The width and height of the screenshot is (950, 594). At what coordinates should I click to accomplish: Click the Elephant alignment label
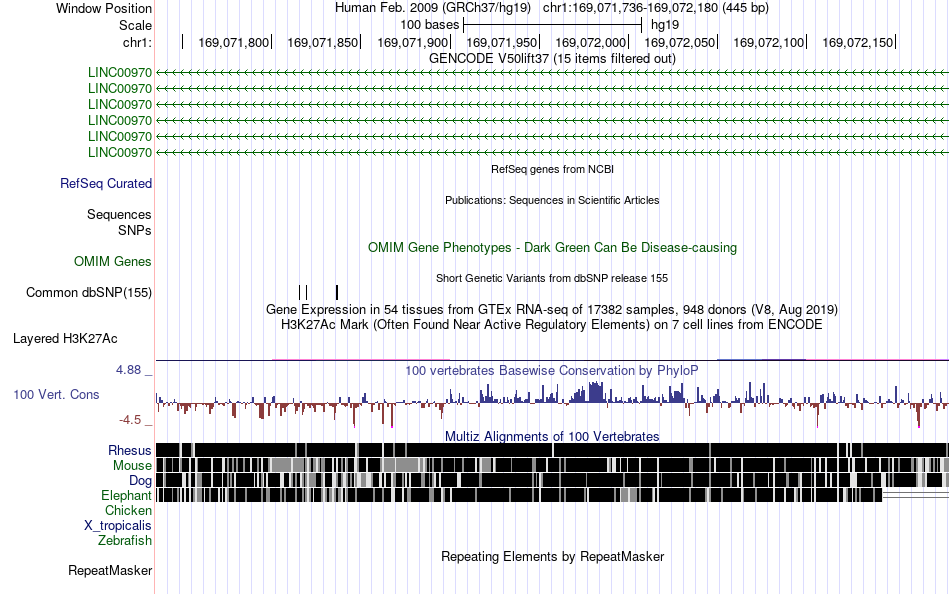point(126,495)
